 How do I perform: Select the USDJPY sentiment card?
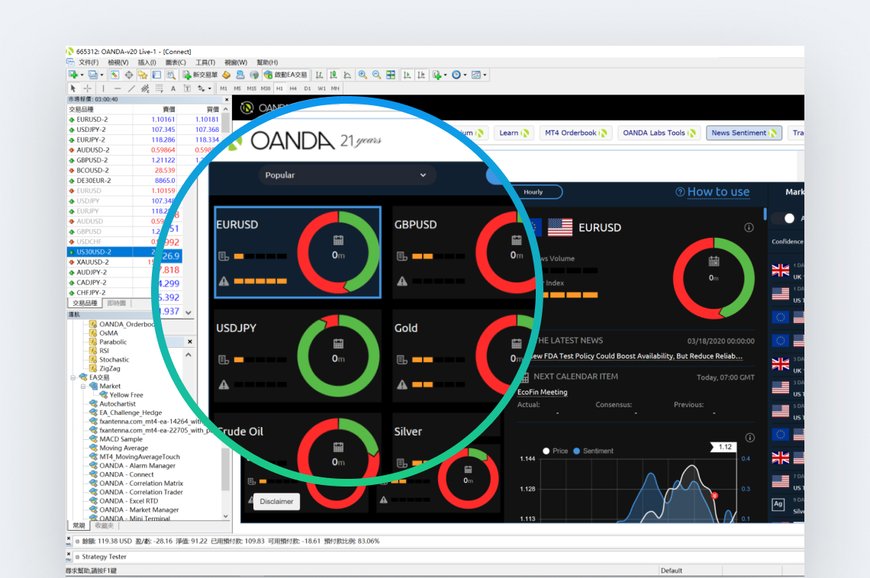point(297,356)
